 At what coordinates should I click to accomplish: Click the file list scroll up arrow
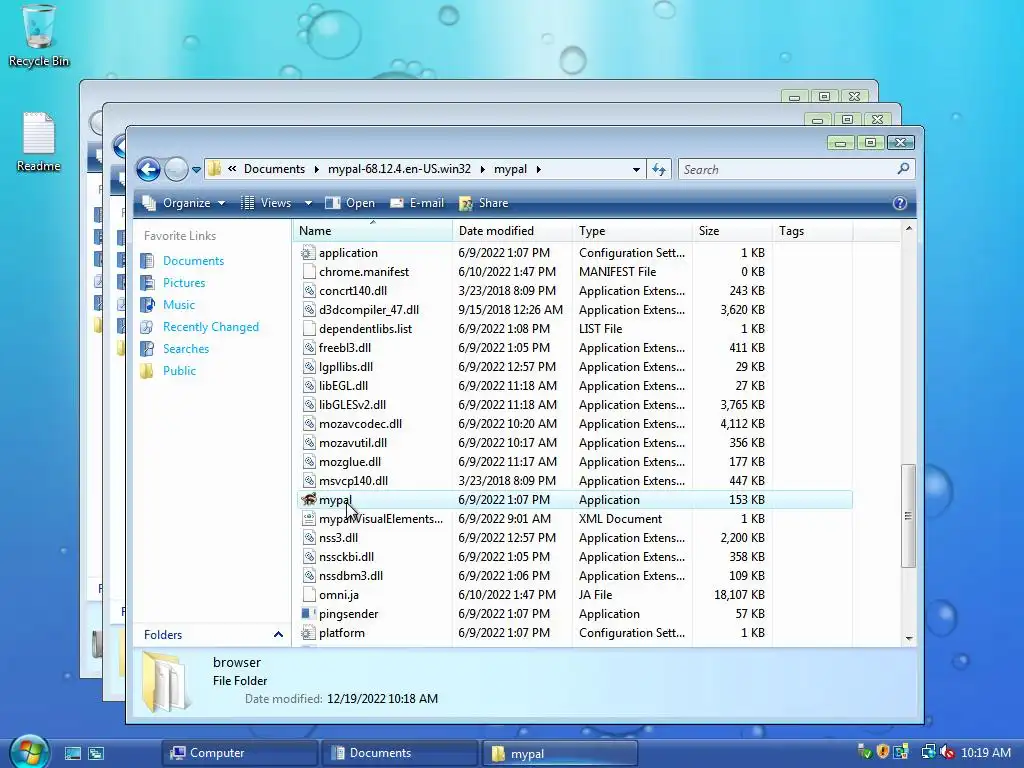[908, 229]
